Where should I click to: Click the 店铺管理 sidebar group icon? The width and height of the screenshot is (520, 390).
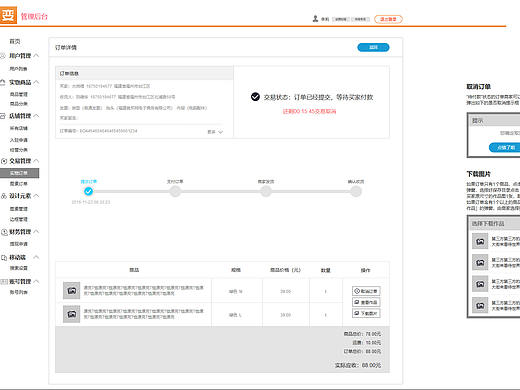pyautogui.click(x=3, y=116)
